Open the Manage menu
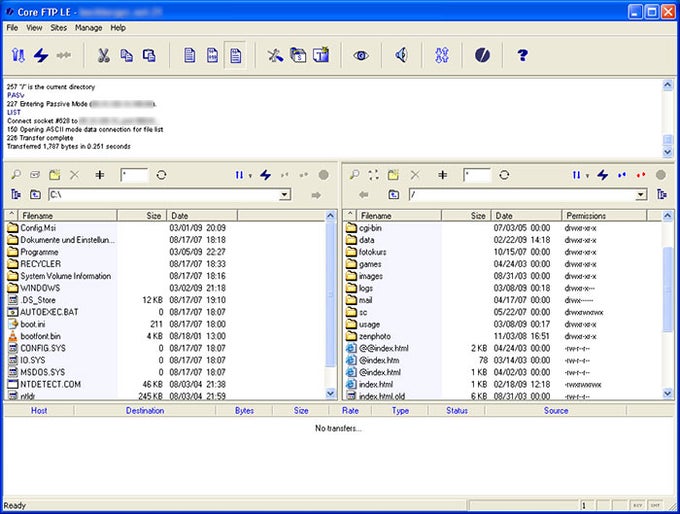680x514 pixels. (88, 28)
